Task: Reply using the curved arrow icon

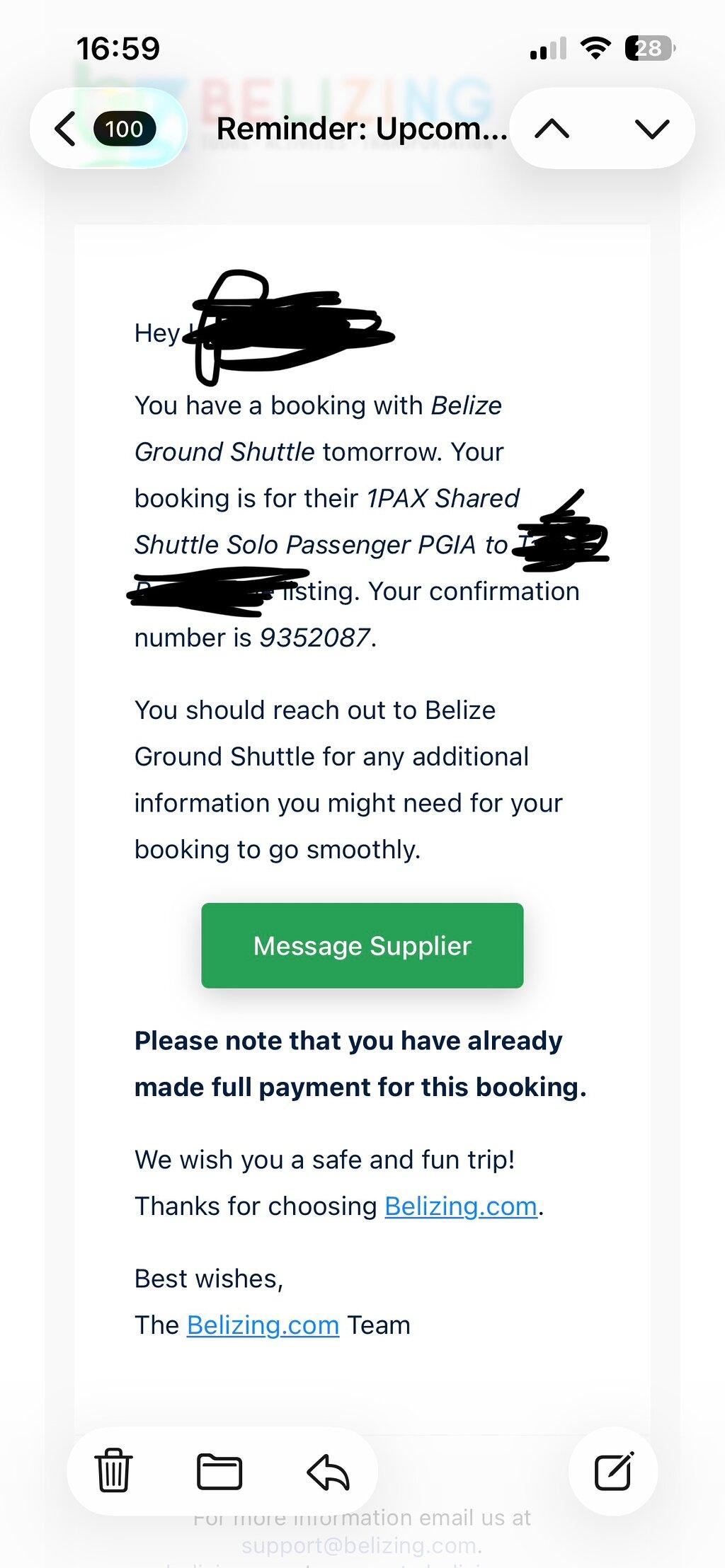Action: click(x=328, y=1472)
